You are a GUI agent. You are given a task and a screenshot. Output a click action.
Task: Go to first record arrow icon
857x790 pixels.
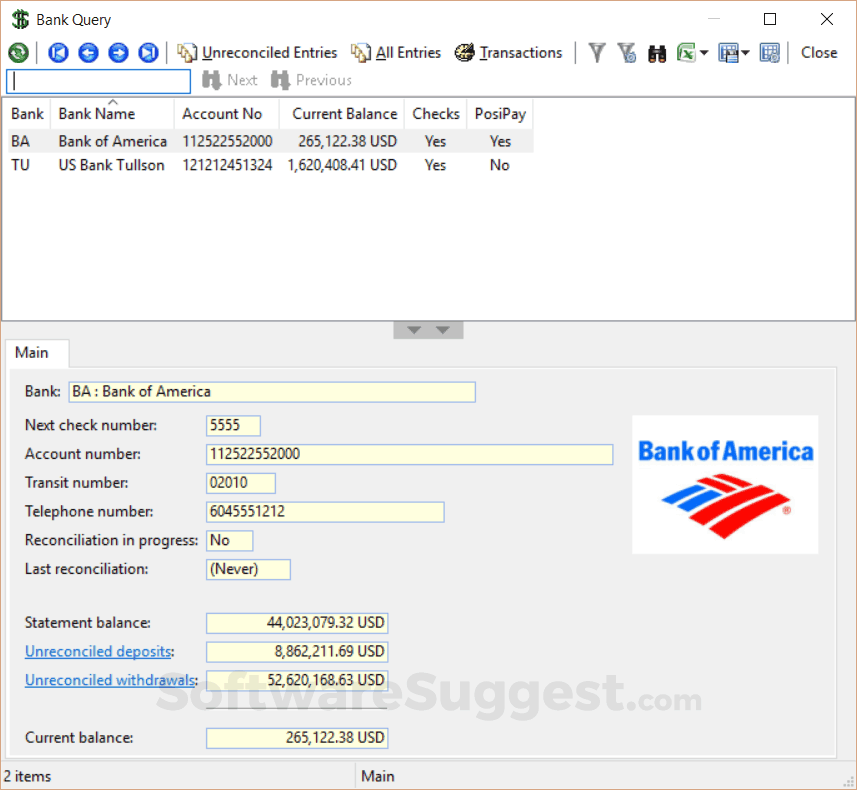(58, 53)
